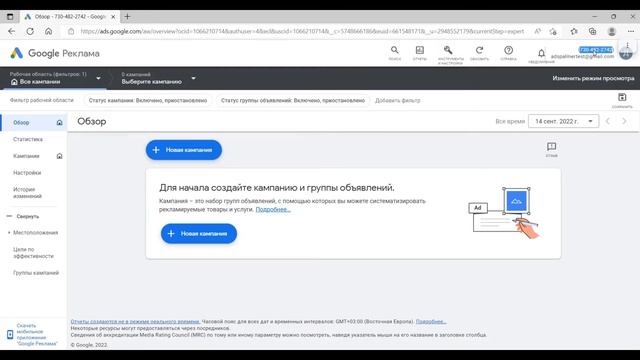
Task: Click highlighted account ID 730-482-2742
Action: coord(596,50)
